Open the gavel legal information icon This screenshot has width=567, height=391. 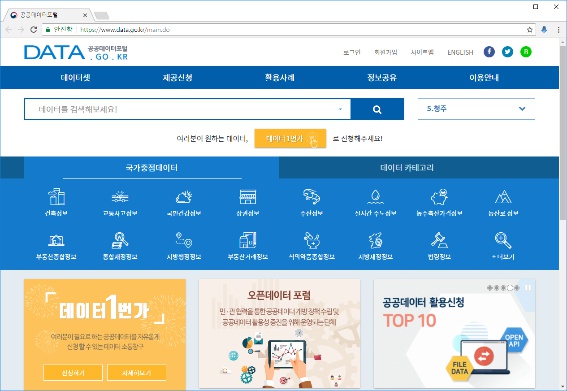439,240
